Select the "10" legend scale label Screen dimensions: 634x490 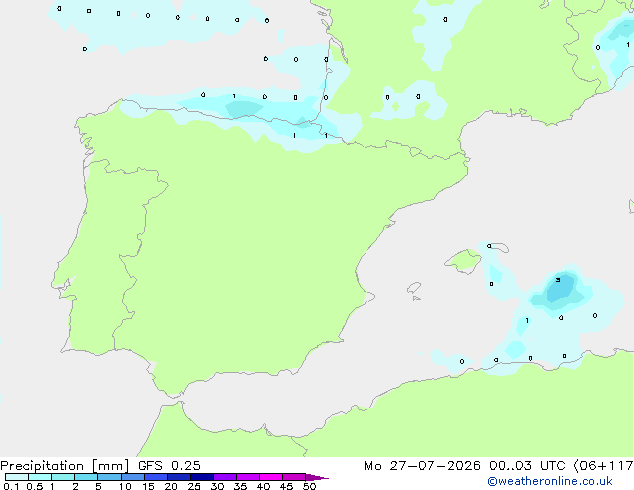point(125,486)
